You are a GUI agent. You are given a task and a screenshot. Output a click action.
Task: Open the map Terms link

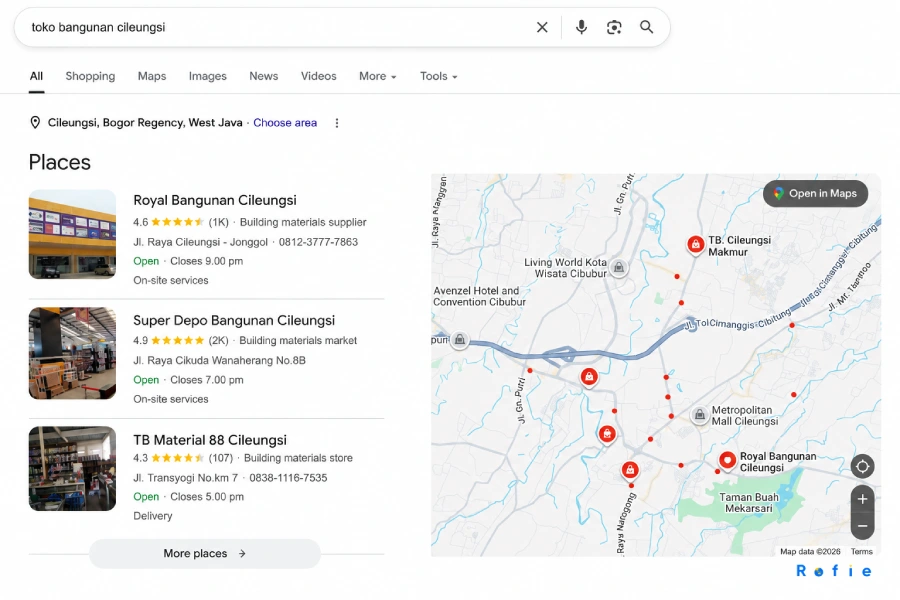point(862,551)
